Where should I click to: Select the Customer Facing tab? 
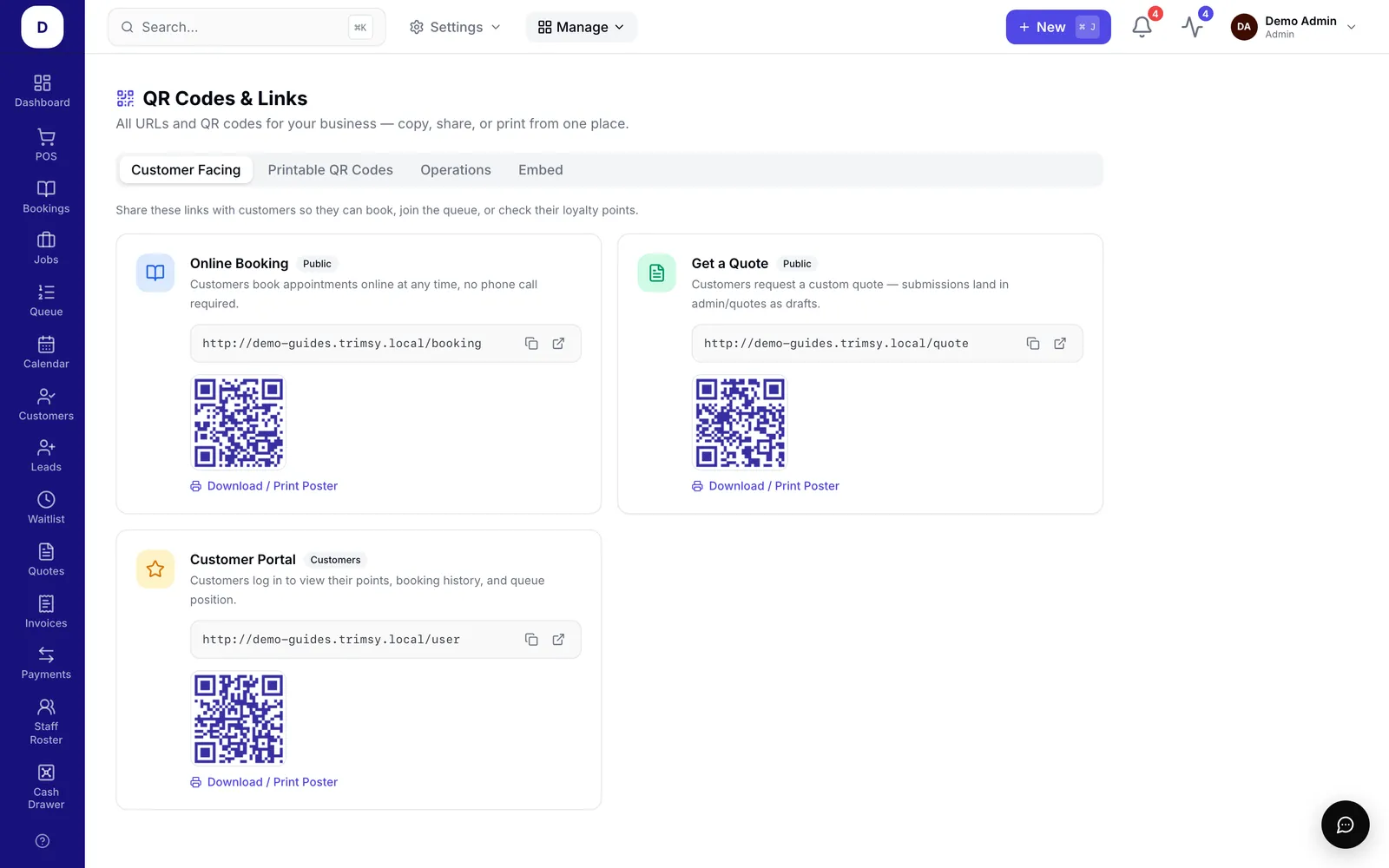(186, 170)
